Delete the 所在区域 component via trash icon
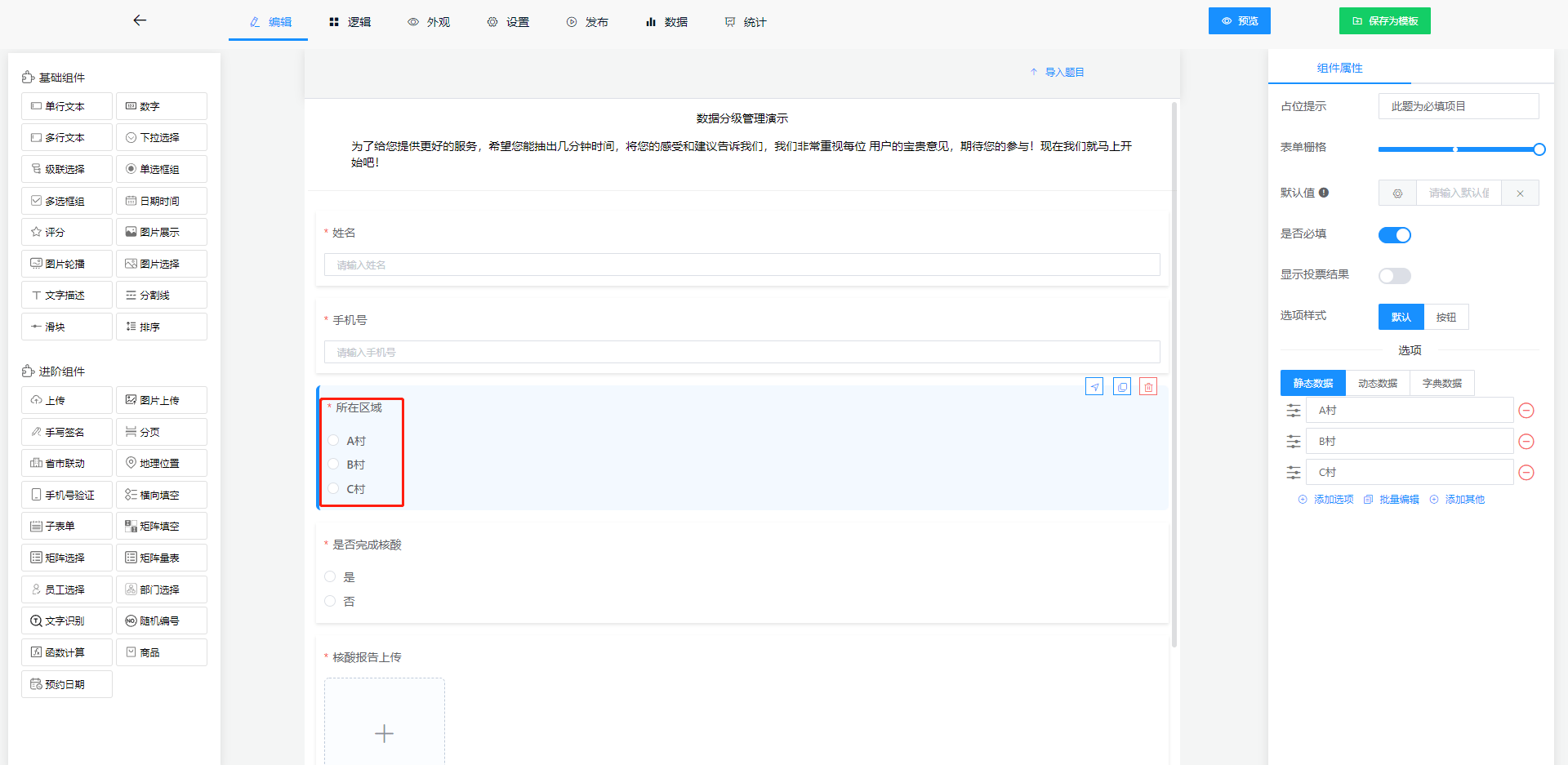This screenshot has height=765, width=1568. point(1148,387)
